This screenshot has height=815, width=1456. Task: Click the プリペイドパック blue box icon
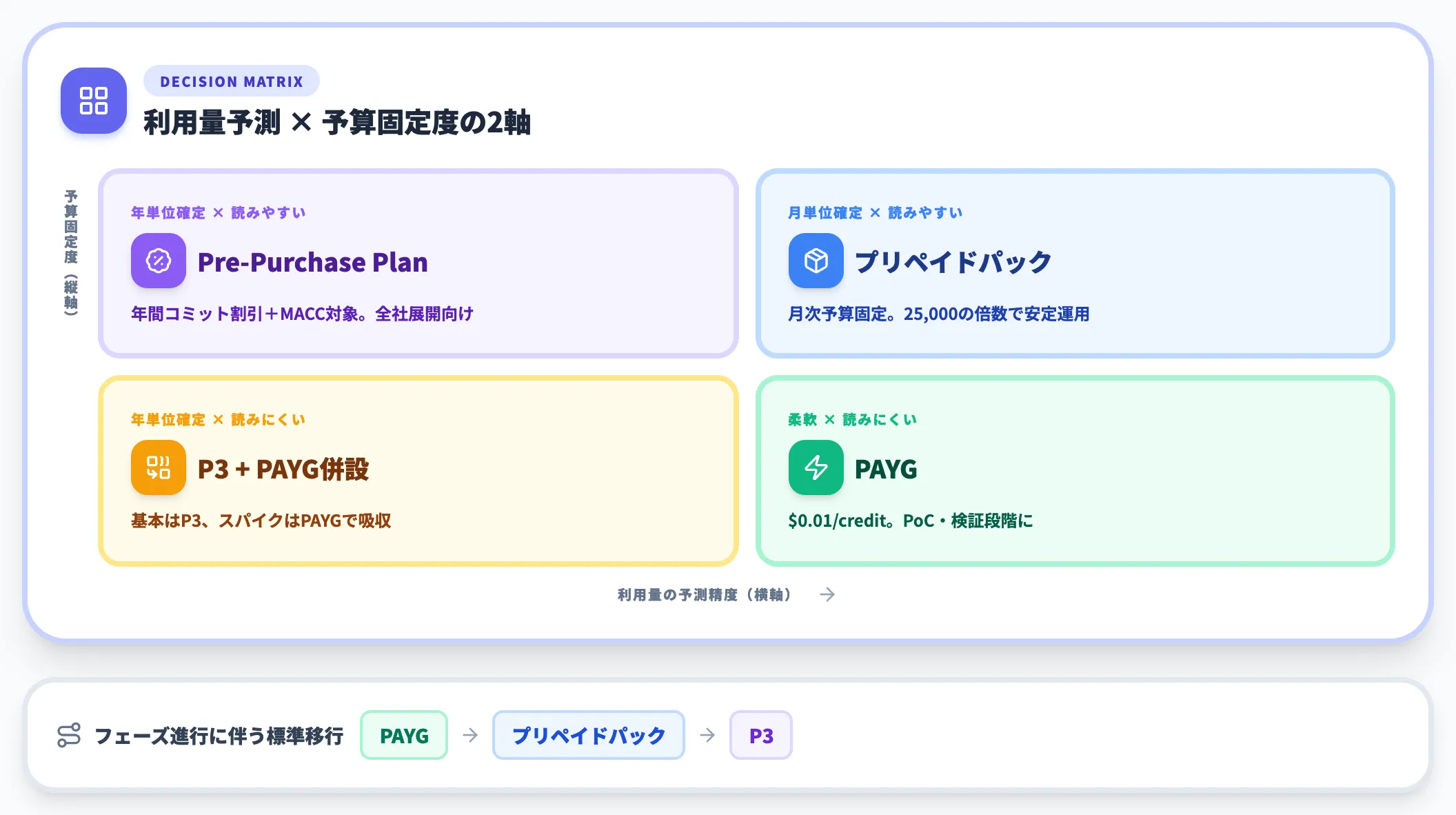point(816,261)
